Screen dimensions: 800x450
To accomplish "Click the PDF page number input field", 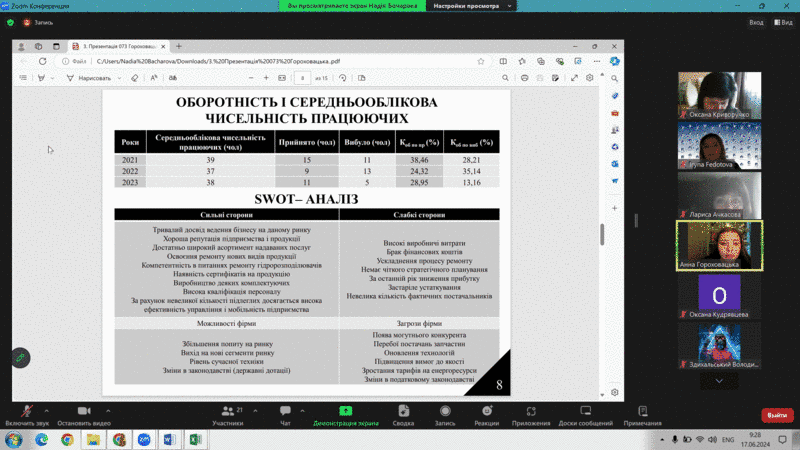I will pyautogui.click(x=302, y=78).
